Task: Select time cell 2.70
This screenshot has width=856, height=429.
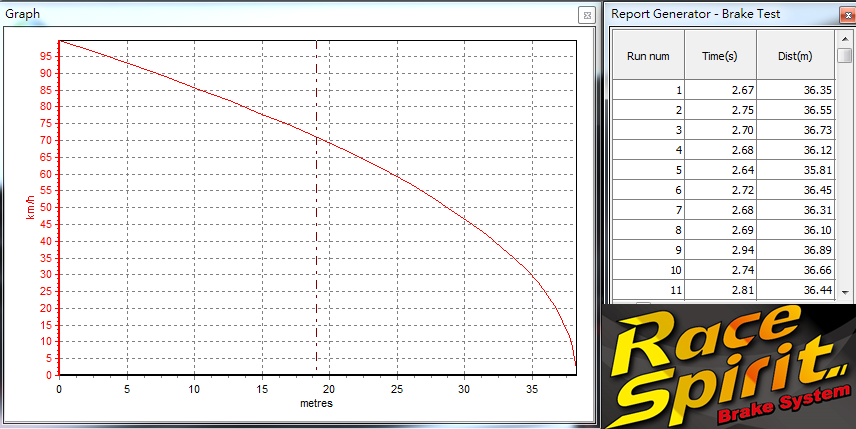Action: point(720,130)
